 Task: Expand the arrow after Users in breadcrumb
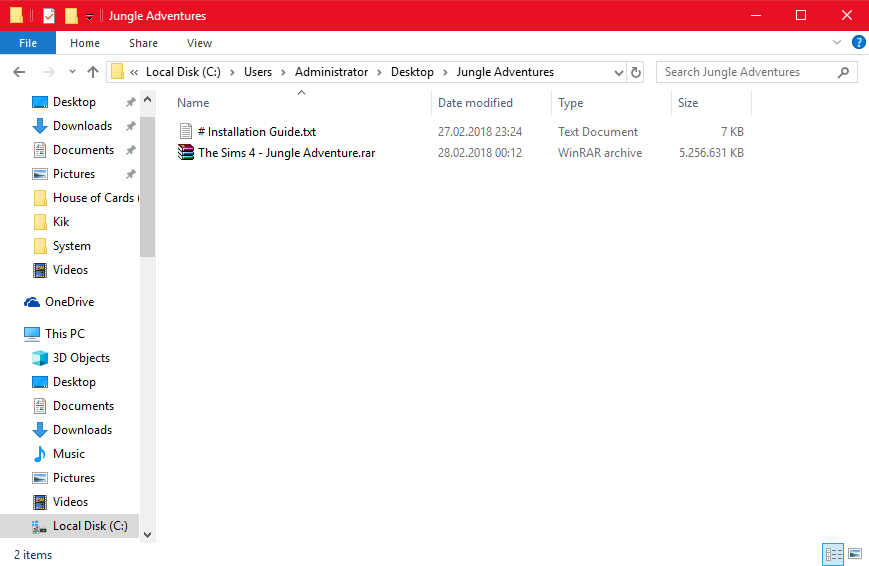tap(283, 73)
